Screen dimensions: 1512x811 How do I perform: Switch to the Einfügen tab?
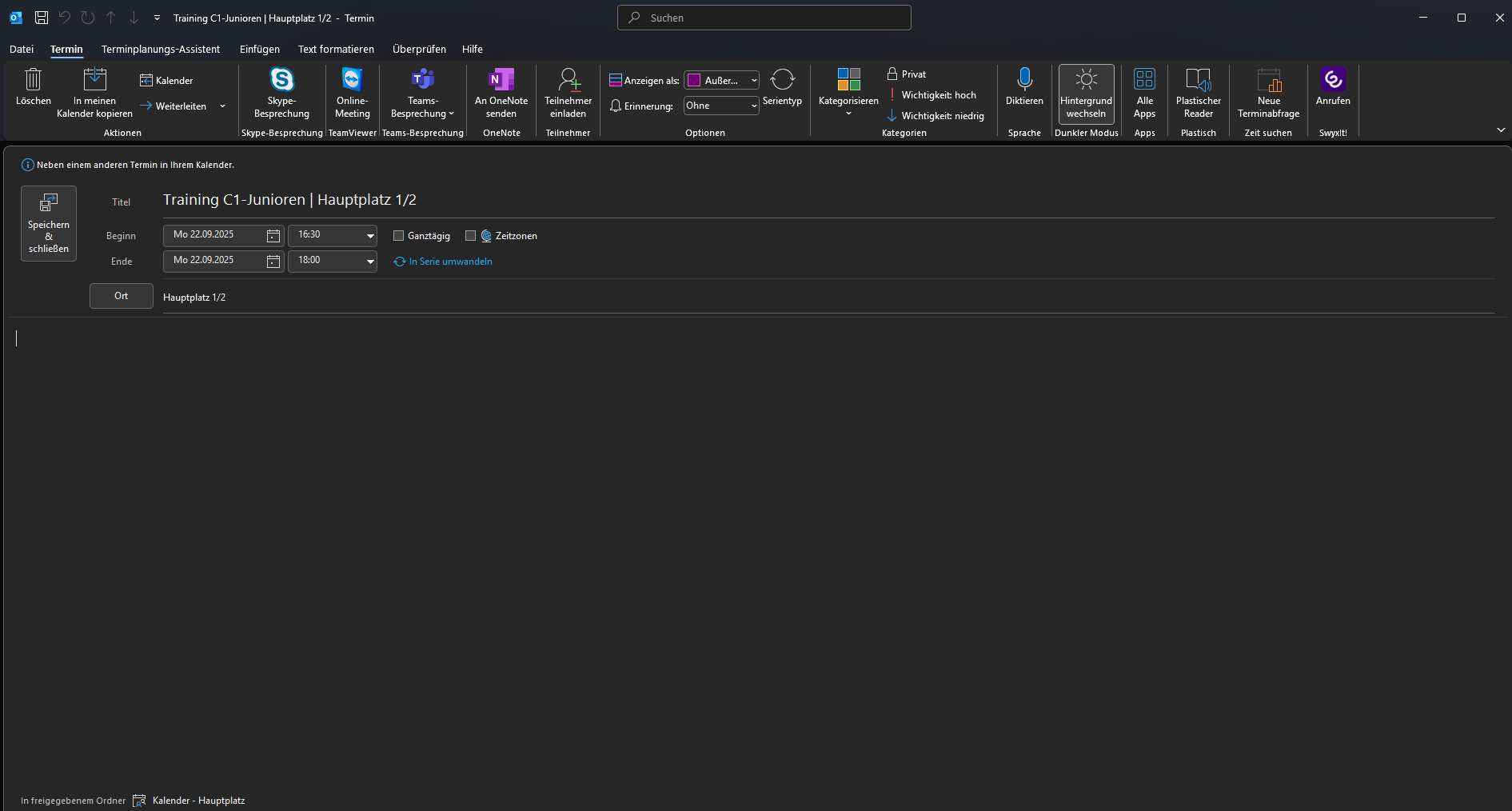point(259,50)
